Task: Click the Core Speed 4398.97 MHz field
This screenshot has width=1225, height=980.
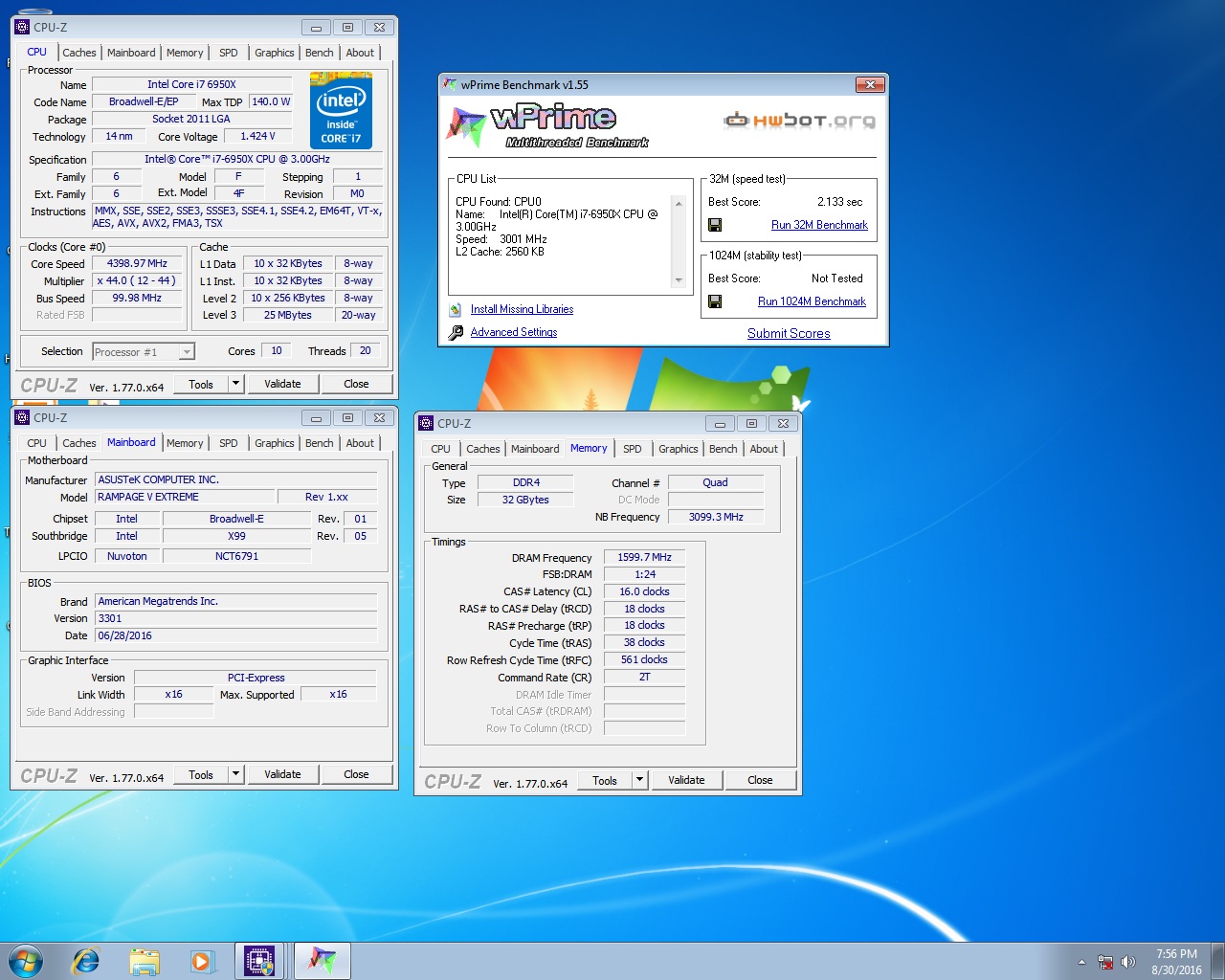Action: [x=137, y=263]
